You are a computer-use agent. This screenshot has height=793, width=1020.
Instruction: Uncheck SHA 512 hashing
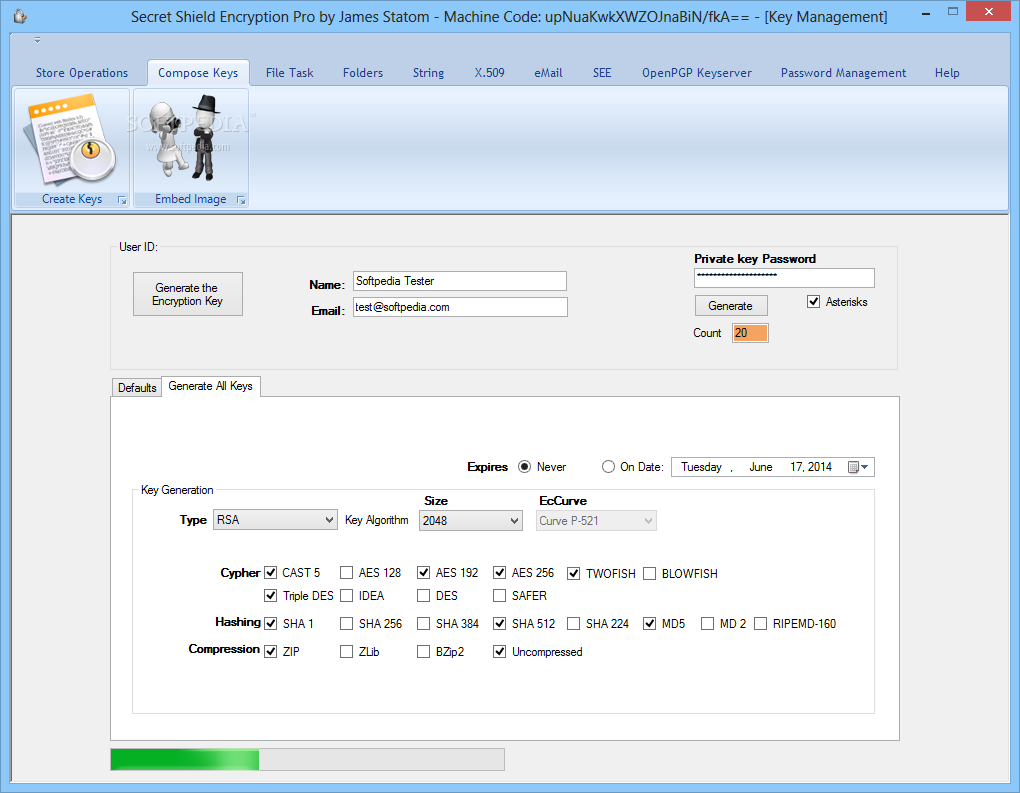(x=500, y=624)
